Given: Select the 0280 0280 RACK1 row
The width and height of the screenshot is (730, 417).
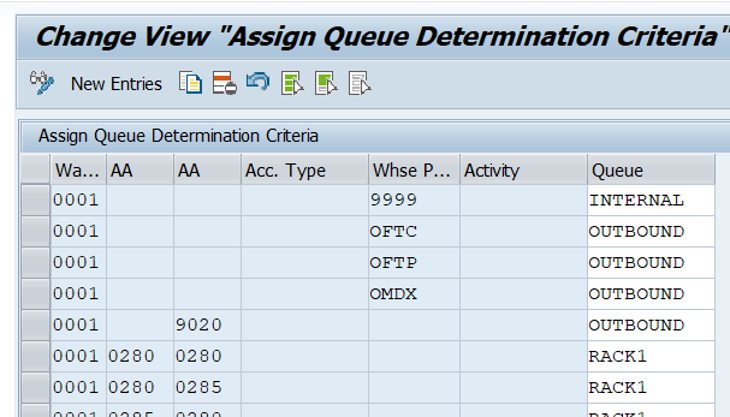Looking at the screenshot, I should 35,356.
